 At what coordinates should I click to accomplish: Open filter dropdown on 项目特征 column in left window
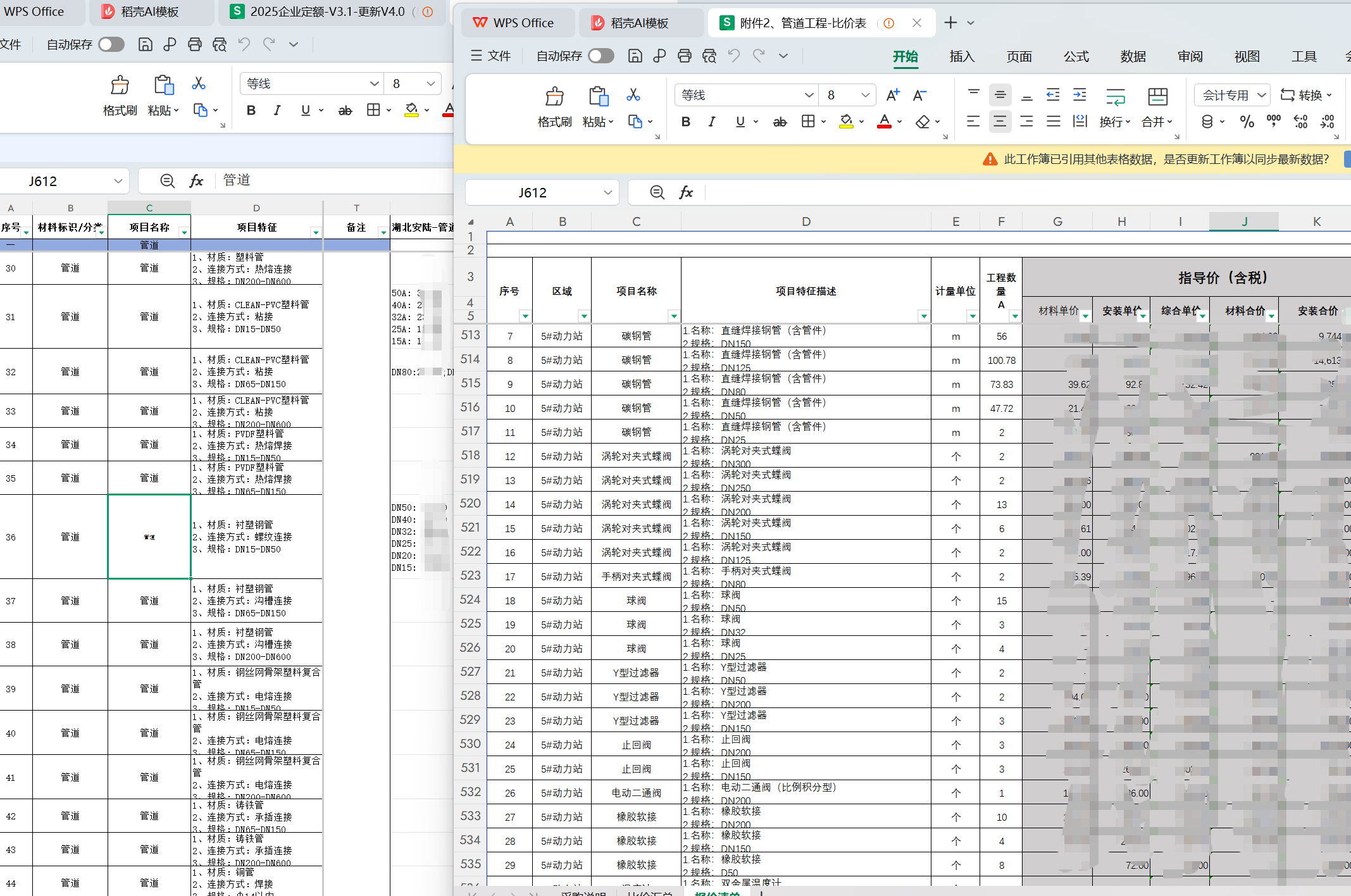(315, 232)
